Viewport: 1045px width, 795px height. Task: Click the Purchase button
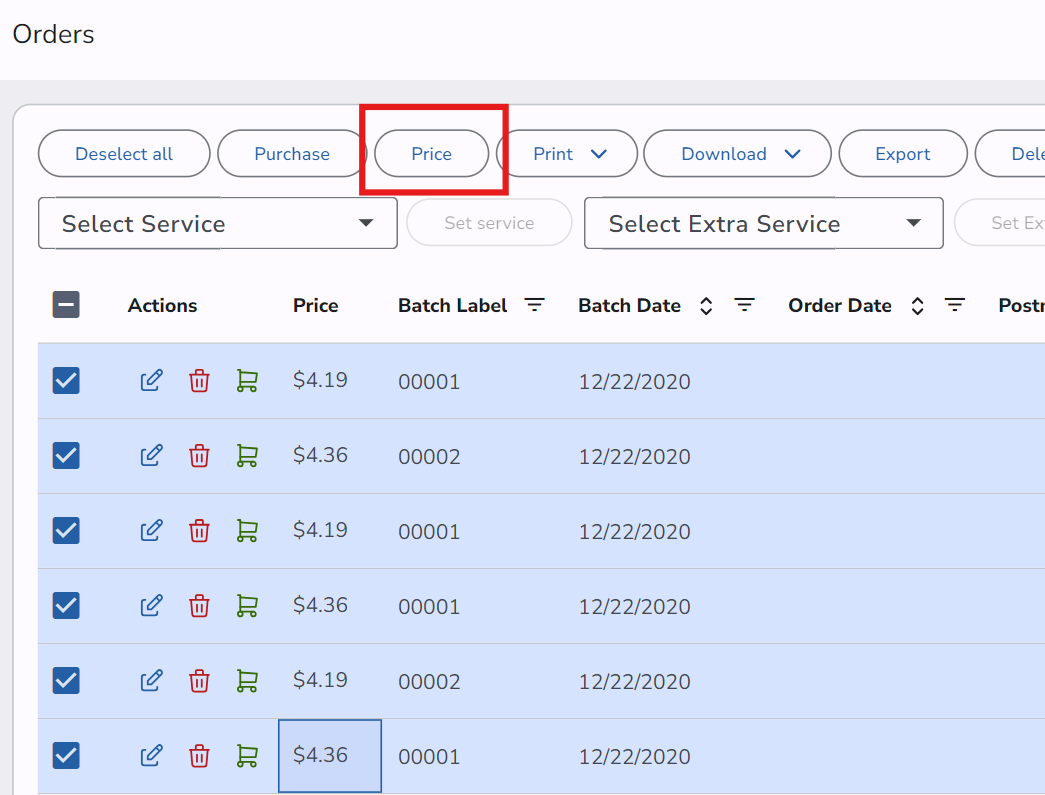(x=292, y=154)
